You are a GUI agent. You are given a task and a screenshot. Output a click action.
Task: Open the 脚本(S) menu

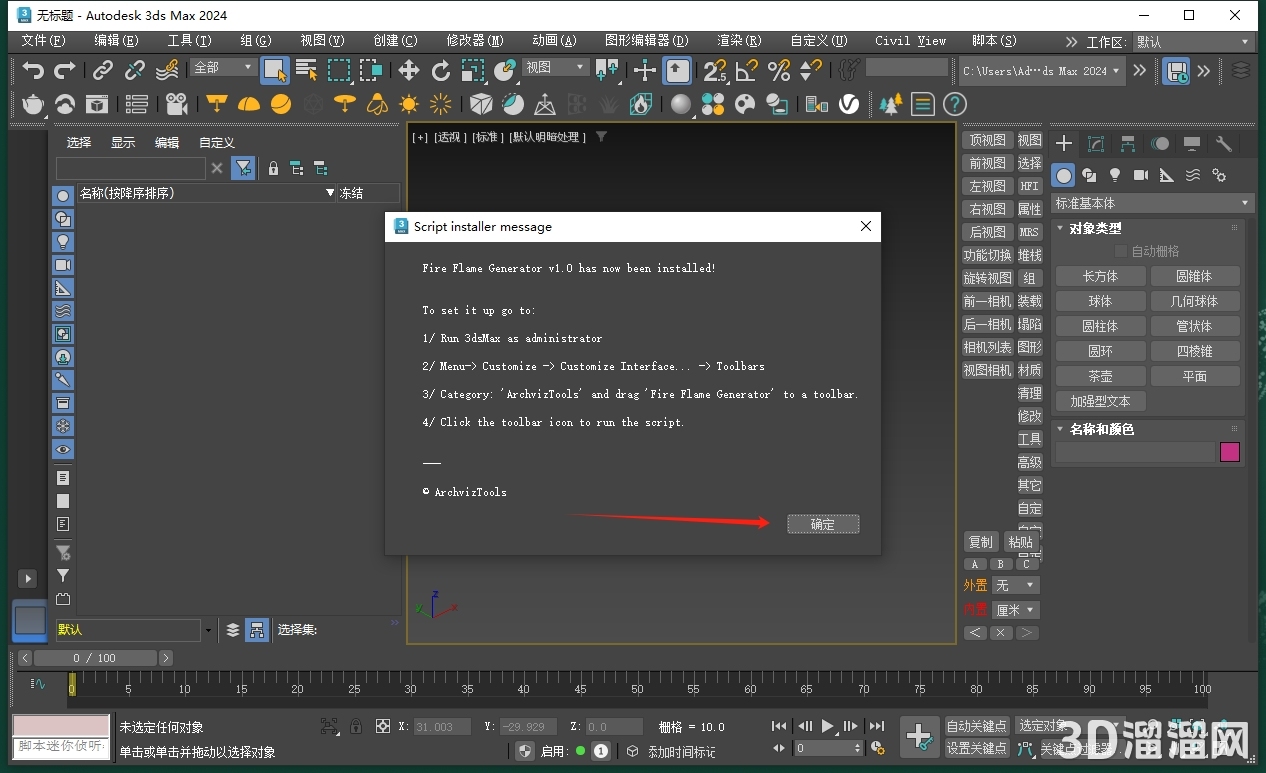(994, 41)
